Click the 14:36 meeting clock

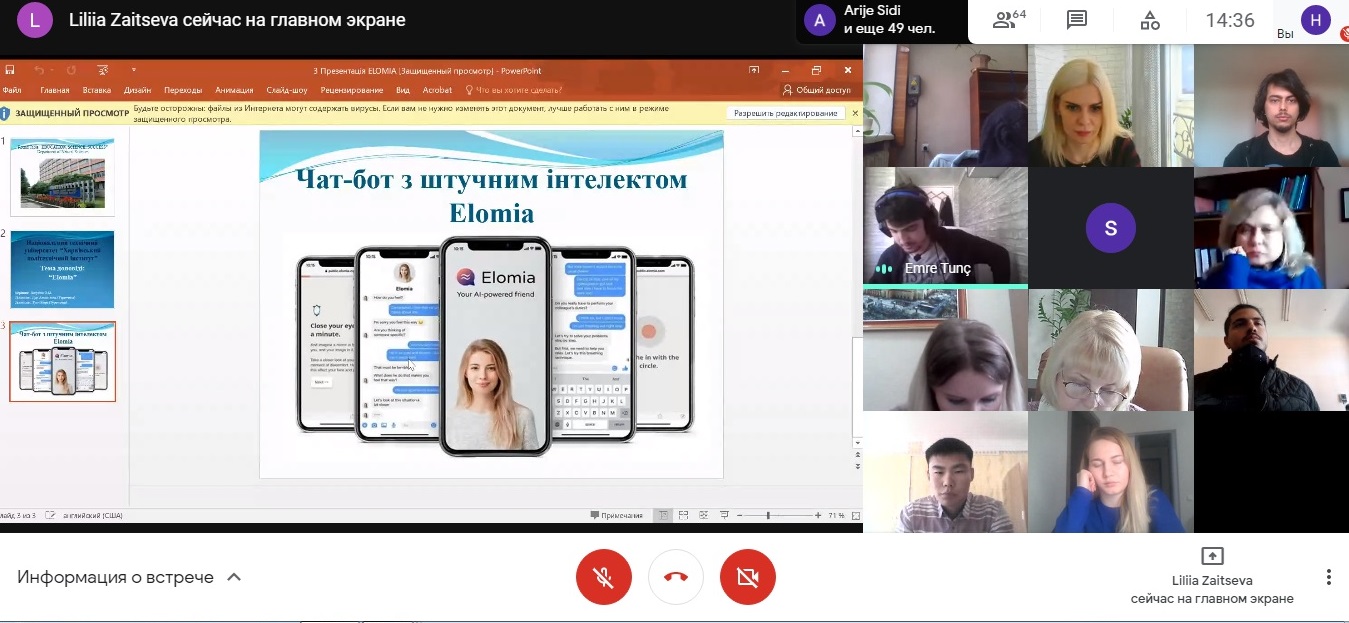1230,20
